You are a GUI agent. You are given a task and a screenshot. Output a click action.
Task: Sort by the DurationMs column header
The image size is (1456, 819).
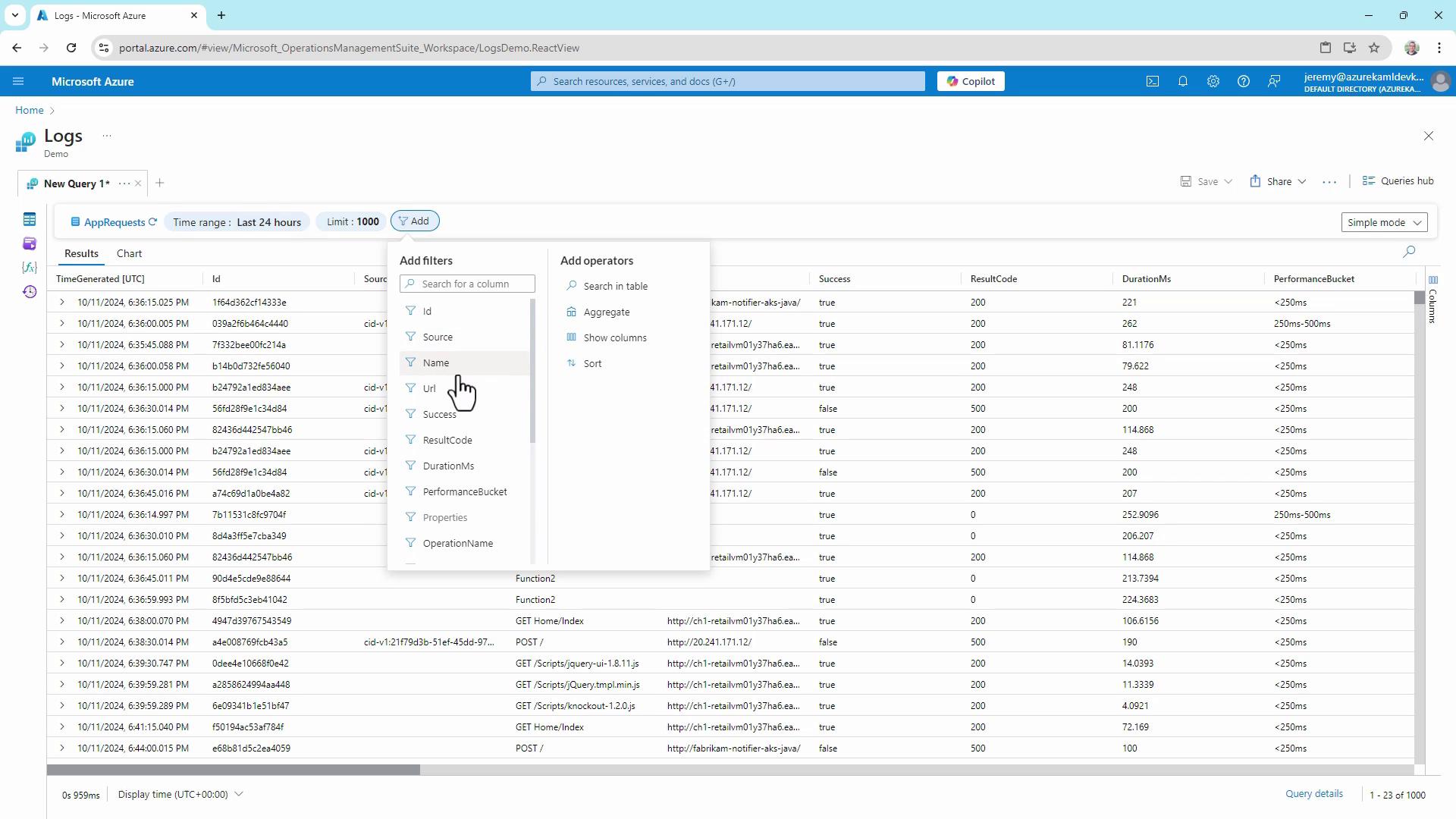1146,279
